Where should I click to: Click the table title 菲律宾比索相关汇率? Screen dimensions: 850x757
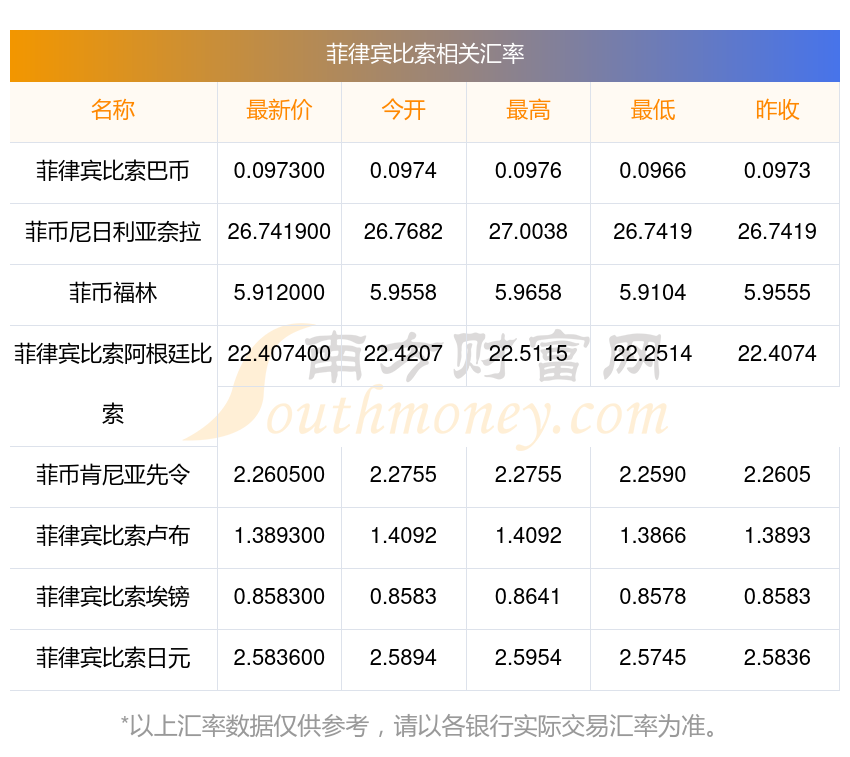click(425, 54)
